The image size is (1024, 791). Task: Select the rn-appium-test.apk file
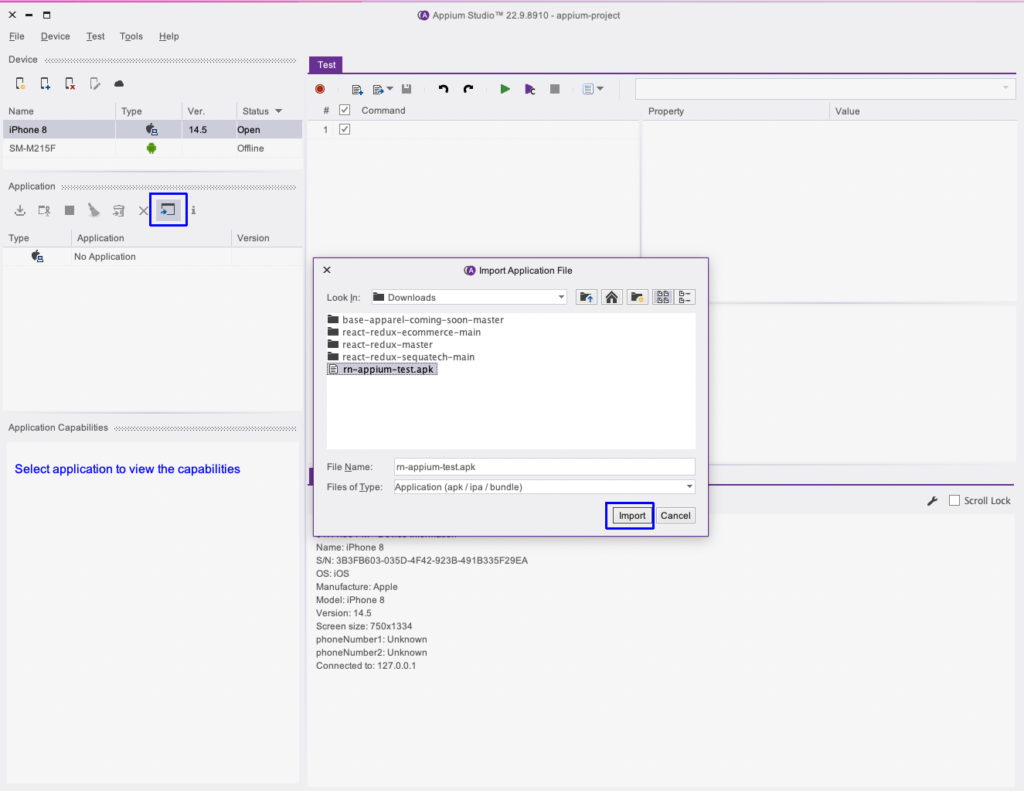[382, 369]
